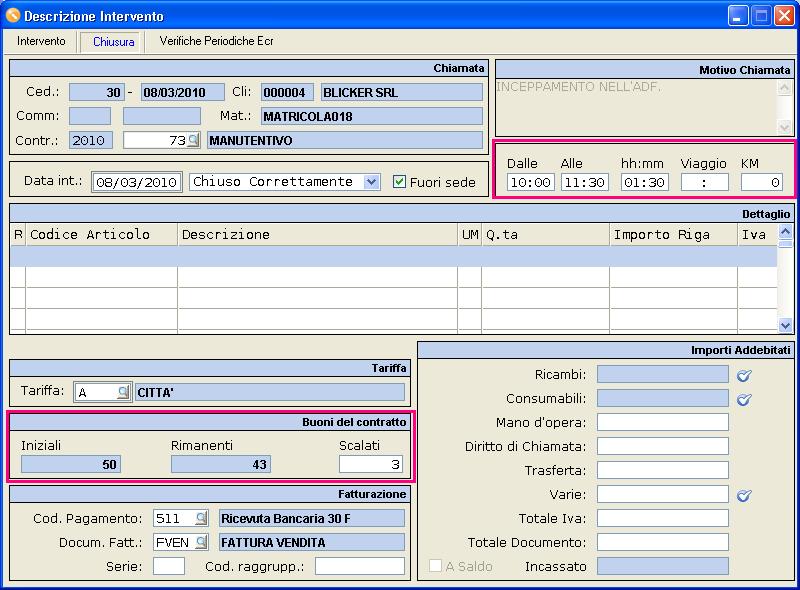
Task: Click the BLICKER SRL client name
Action: (402, 92)
